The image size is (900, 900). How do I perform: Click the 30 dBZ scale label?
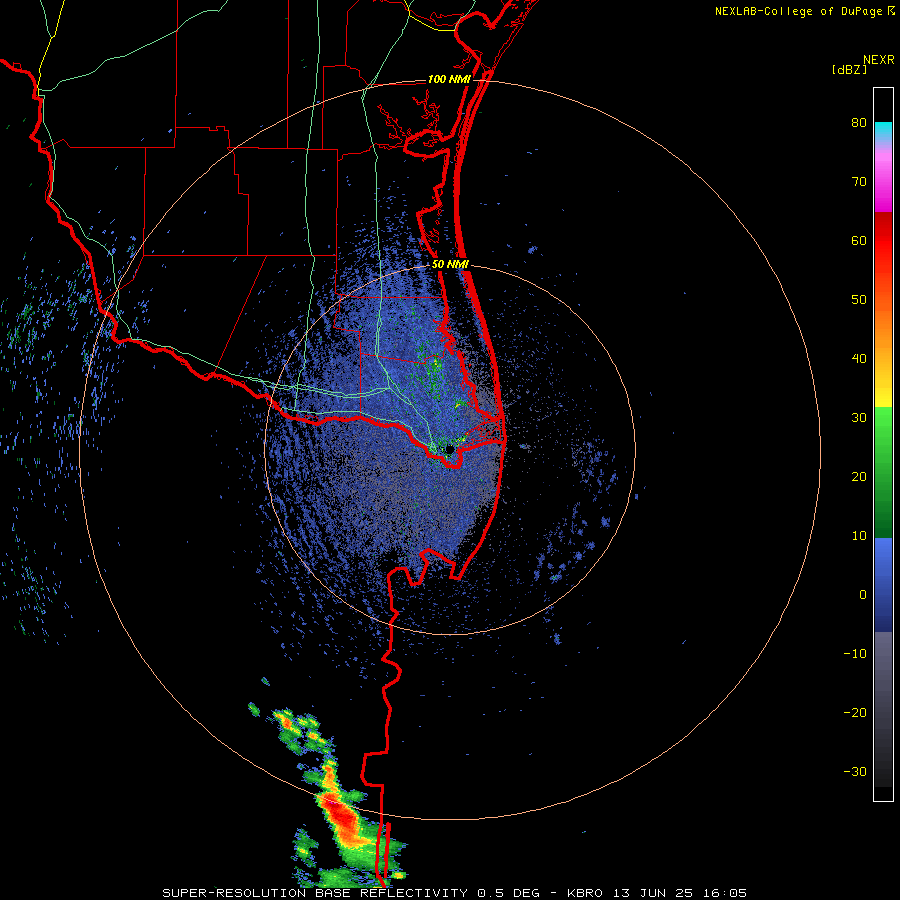coord(859,418)
